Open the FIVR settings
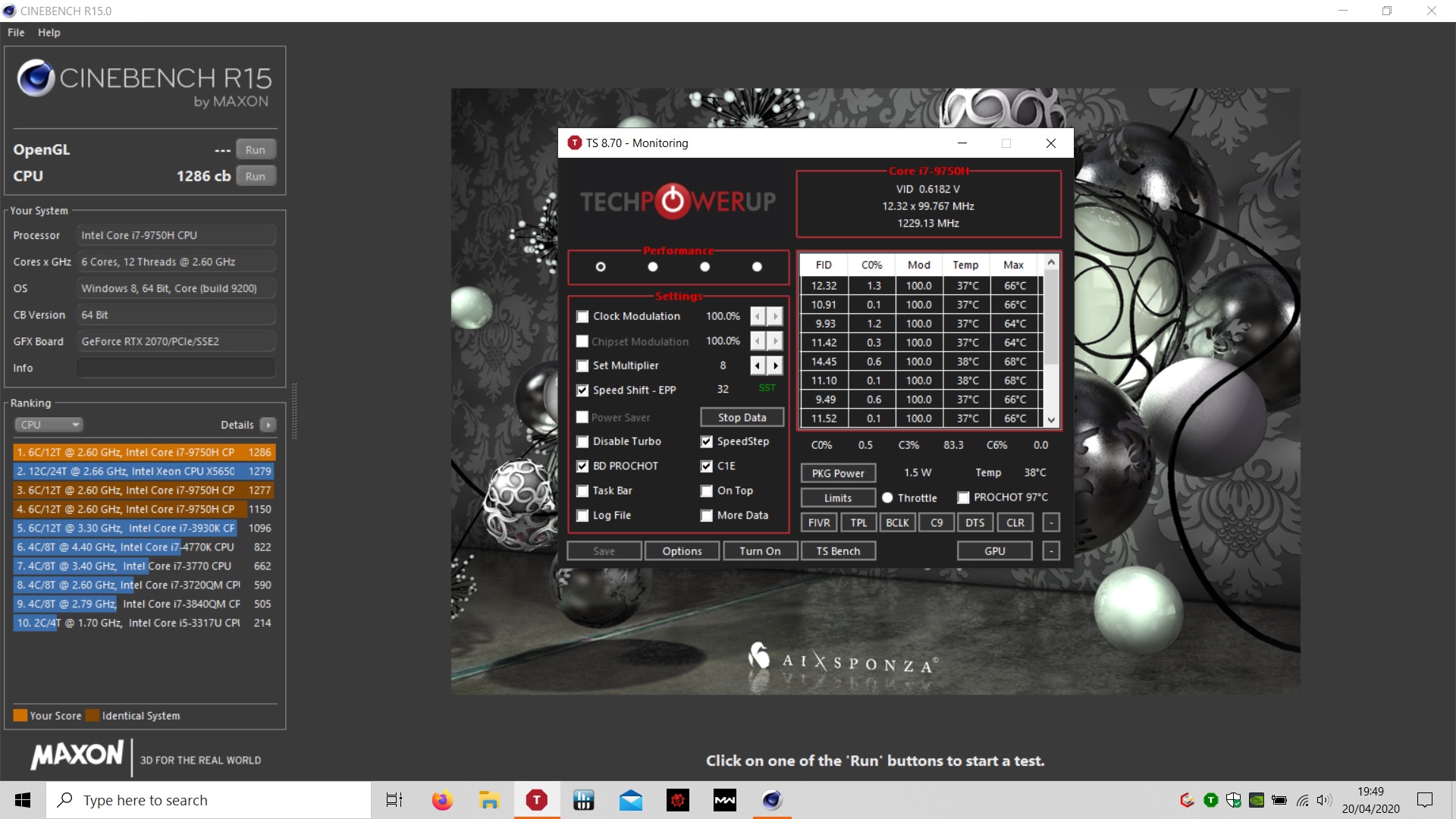The height and width of the screenshot is (819, 1456). [x=819, y=522]
